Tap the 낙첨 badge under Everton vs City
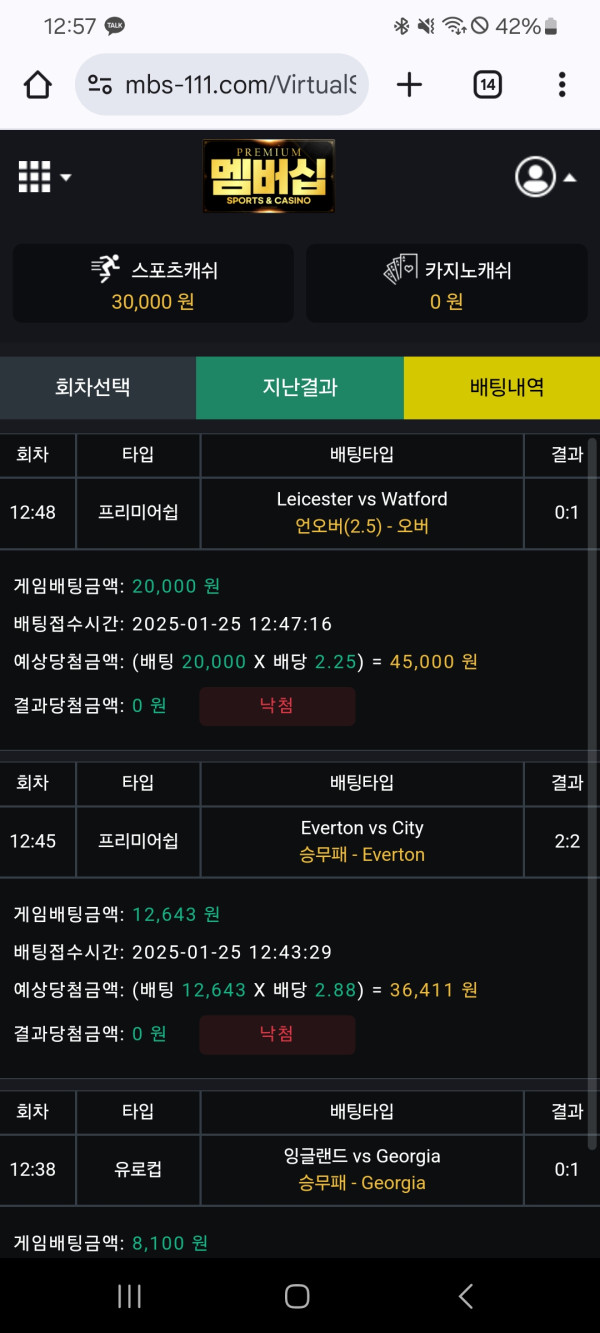 [277, 1034]
